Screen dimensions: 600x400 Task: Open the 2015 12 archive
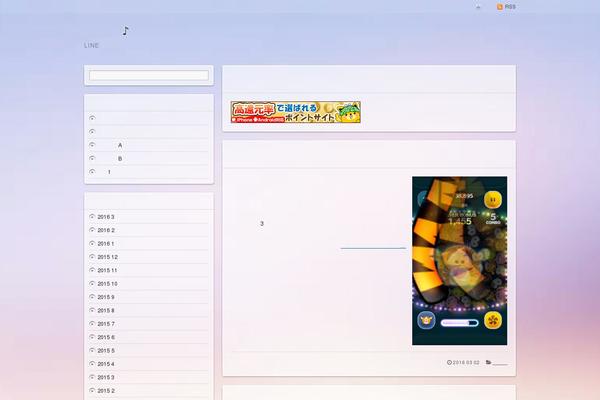(108, 257)
